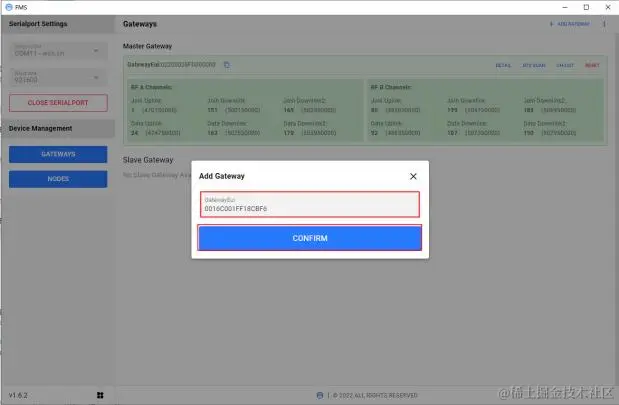Close the Add Gateway dialog
Image resolution: width=619 pixels, height=405 pixels.
413,176
